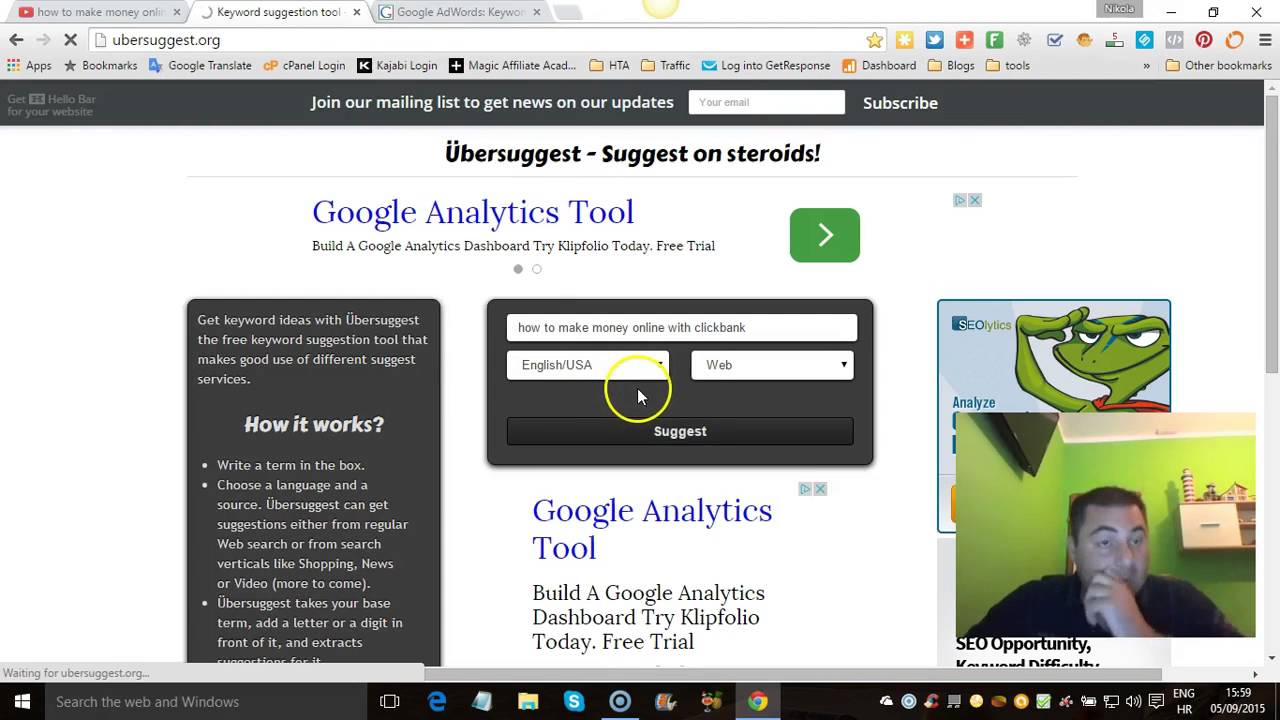The image size is (1280, 720).
Task: Close the lower Google Analytics ad X icon
Action: (x=820, y=489)
